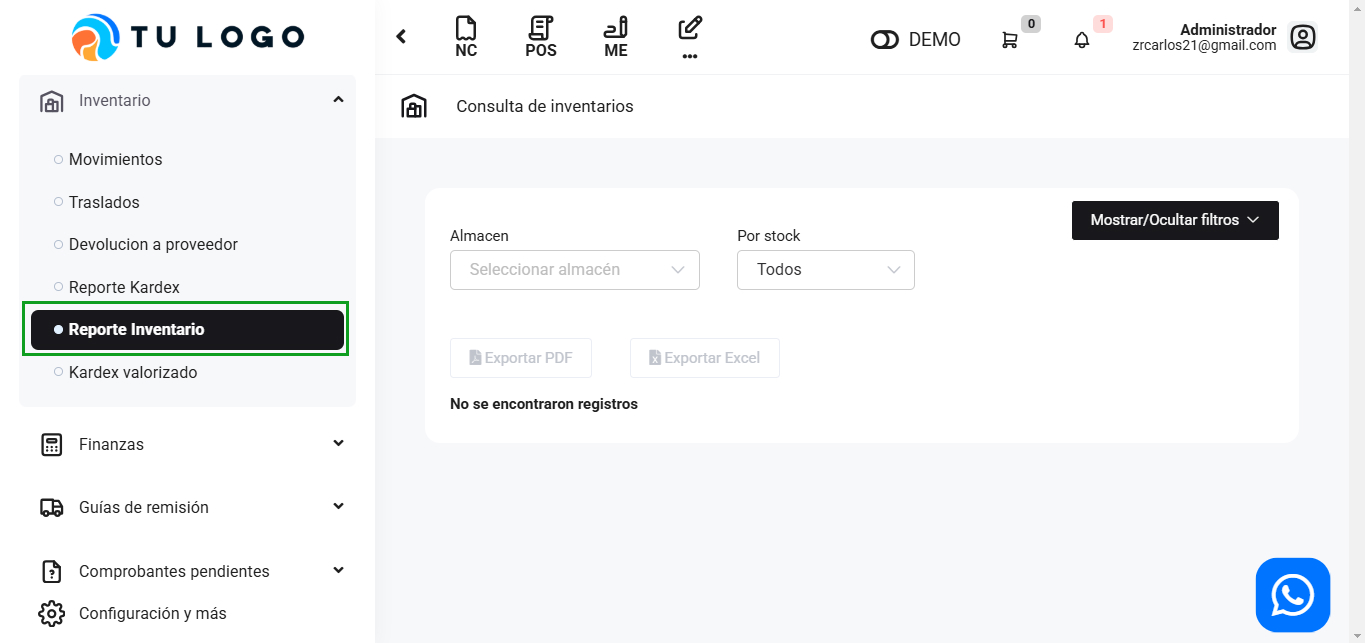Toggle the DEMO mode switch
The height and width of the screenshot is (643, 1365).
point(885,40)
